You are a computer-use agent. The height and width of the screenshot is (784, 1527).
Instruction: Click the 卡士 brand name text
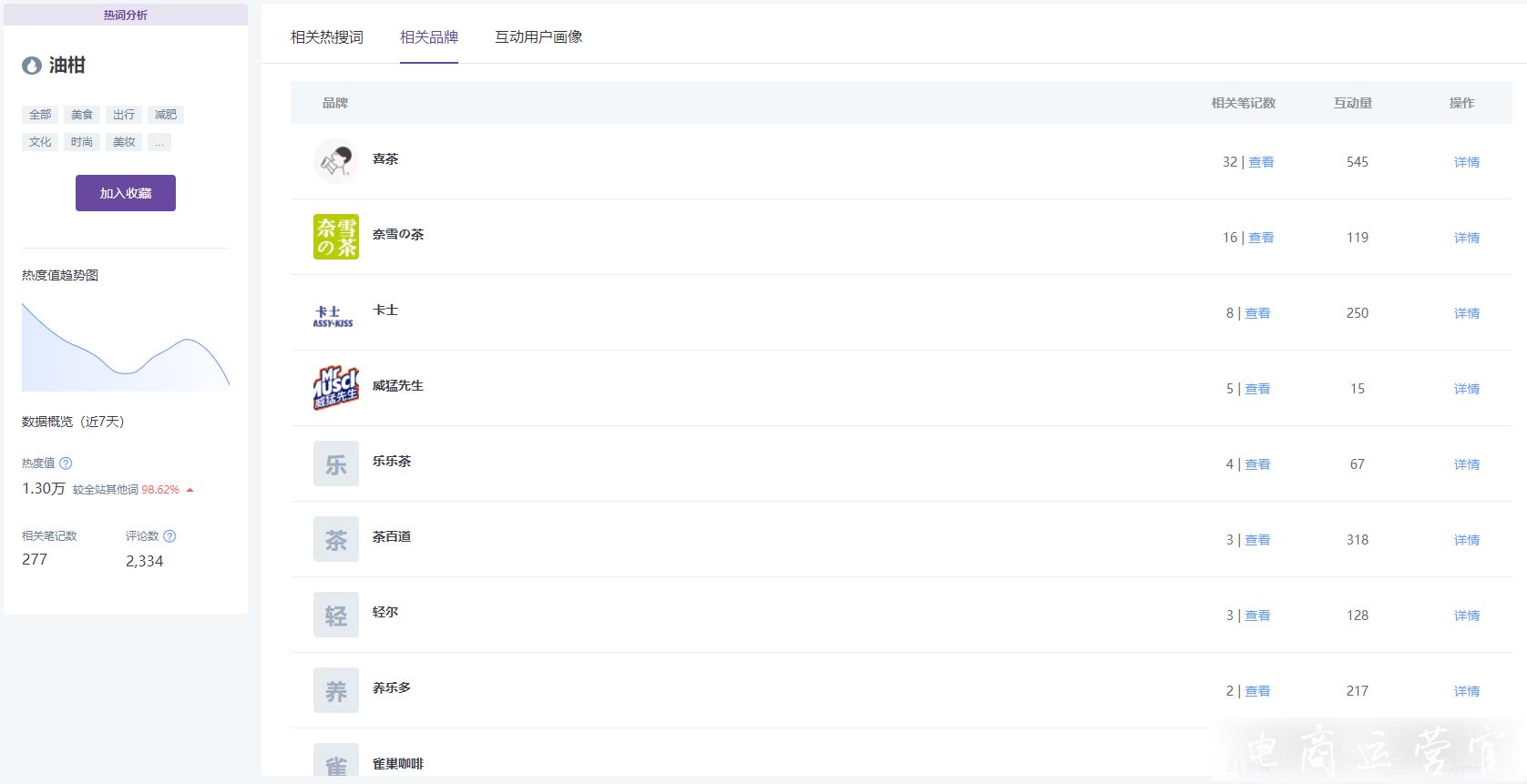pos(385,310)
